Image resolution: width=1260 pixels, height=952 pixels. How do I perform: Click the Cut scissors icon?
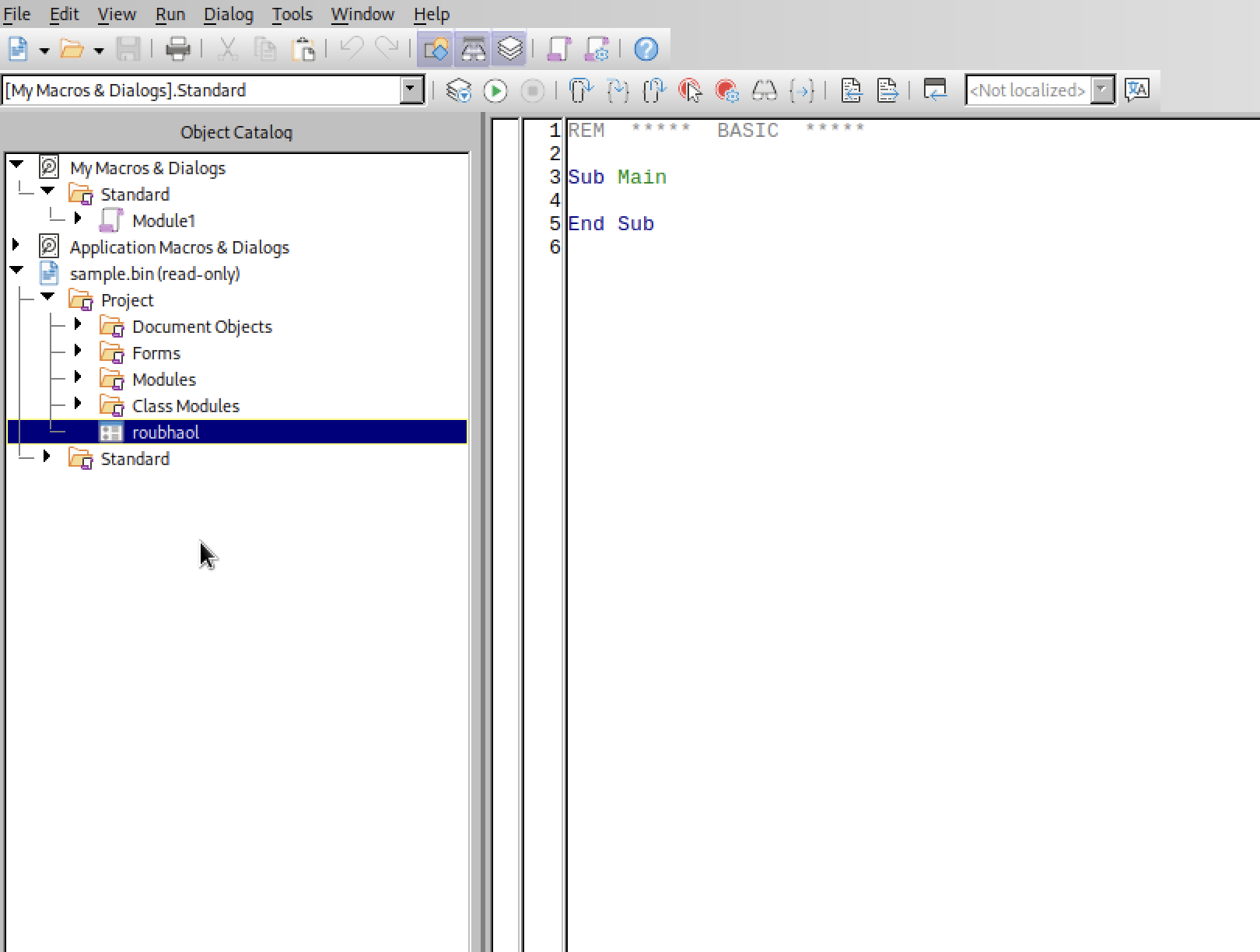point(228,49)
